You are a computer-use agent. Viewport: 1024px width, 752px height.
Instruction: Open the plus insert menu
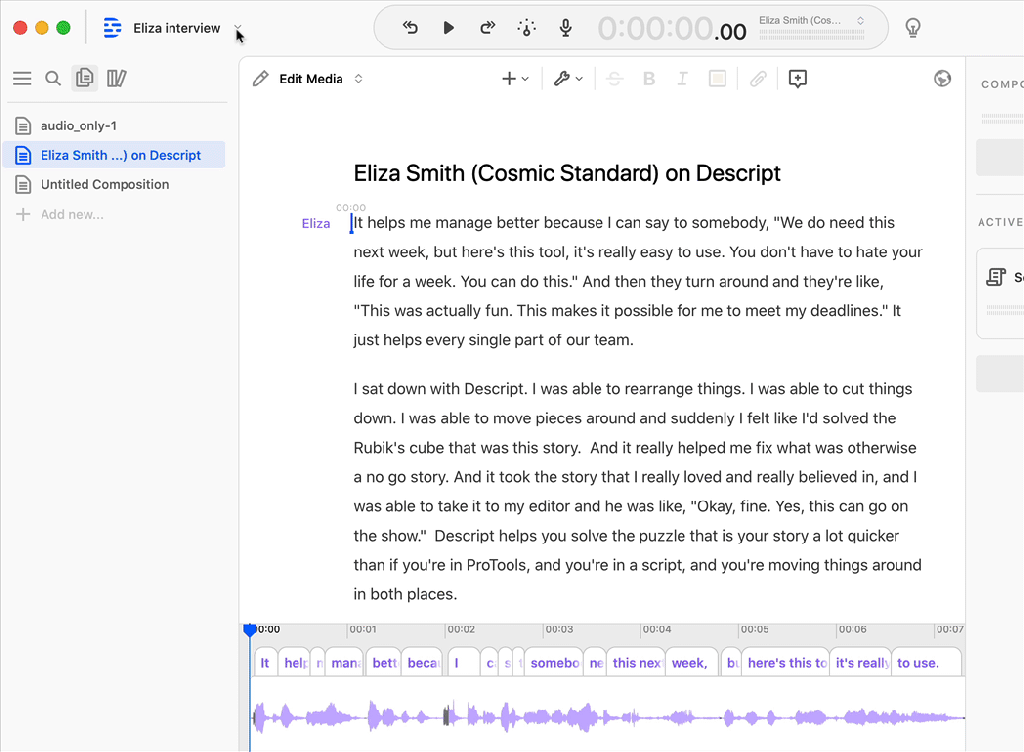tap(515, 79)
